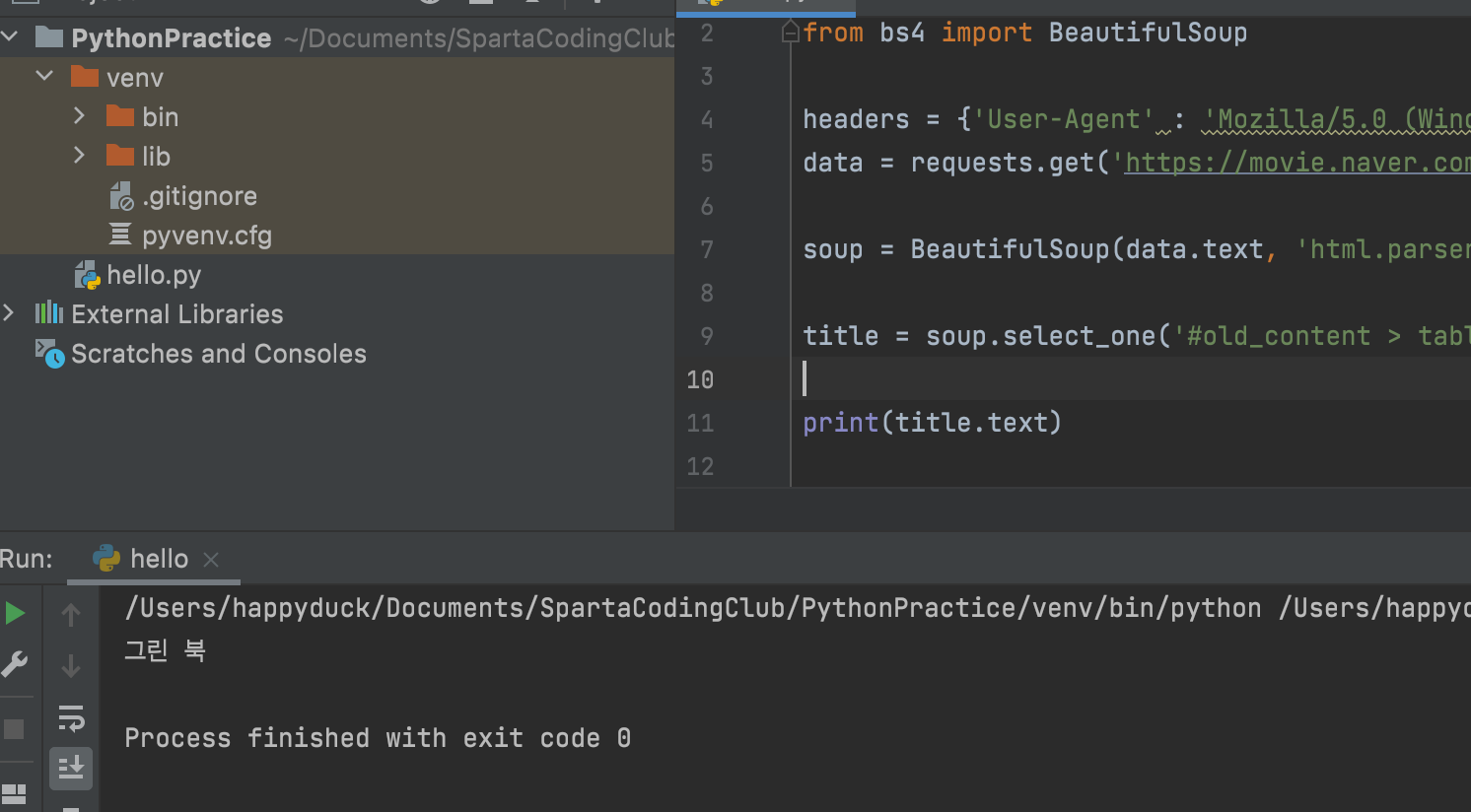This screenshot has height=812, width=1471.
Task: Select .gitignore in project tree
Action: click(199, 196)
